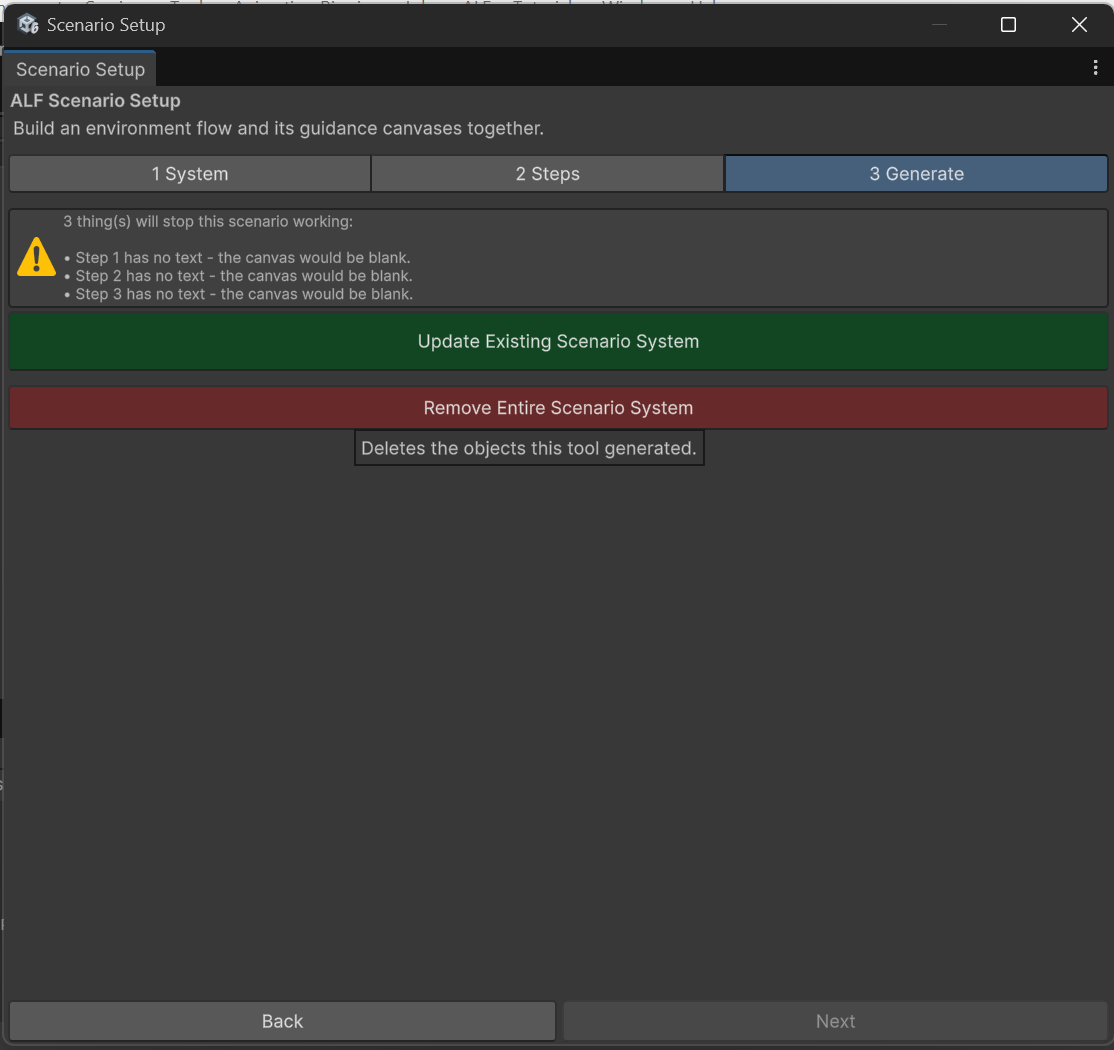Select the 3 Generate step
Screen dimensions: 1114x1050
pyautogui.click(x=916, y=173)
